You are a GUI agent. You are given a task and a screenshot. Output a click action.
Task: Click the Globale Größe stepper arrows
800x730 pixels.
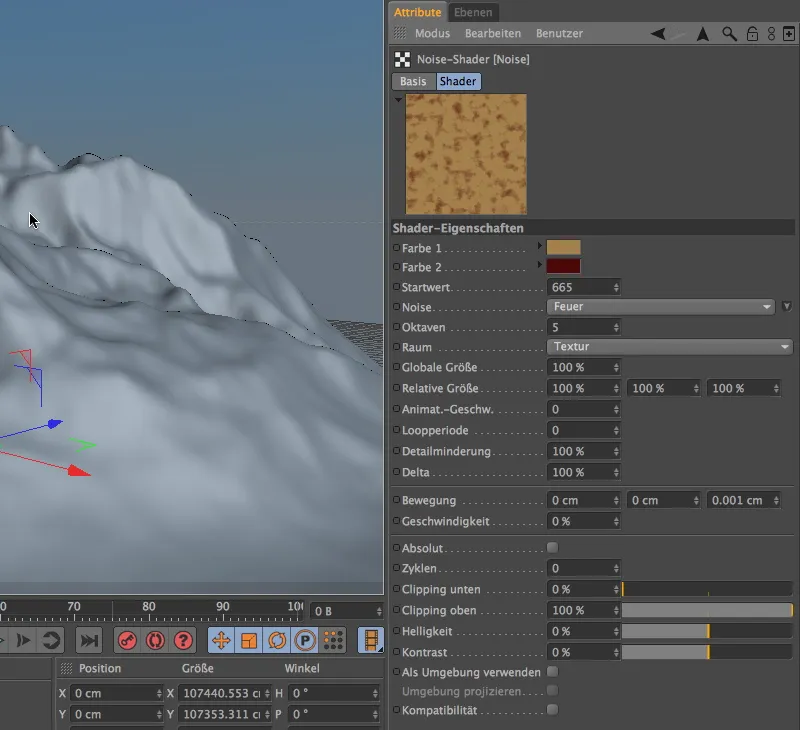point(616,367)
